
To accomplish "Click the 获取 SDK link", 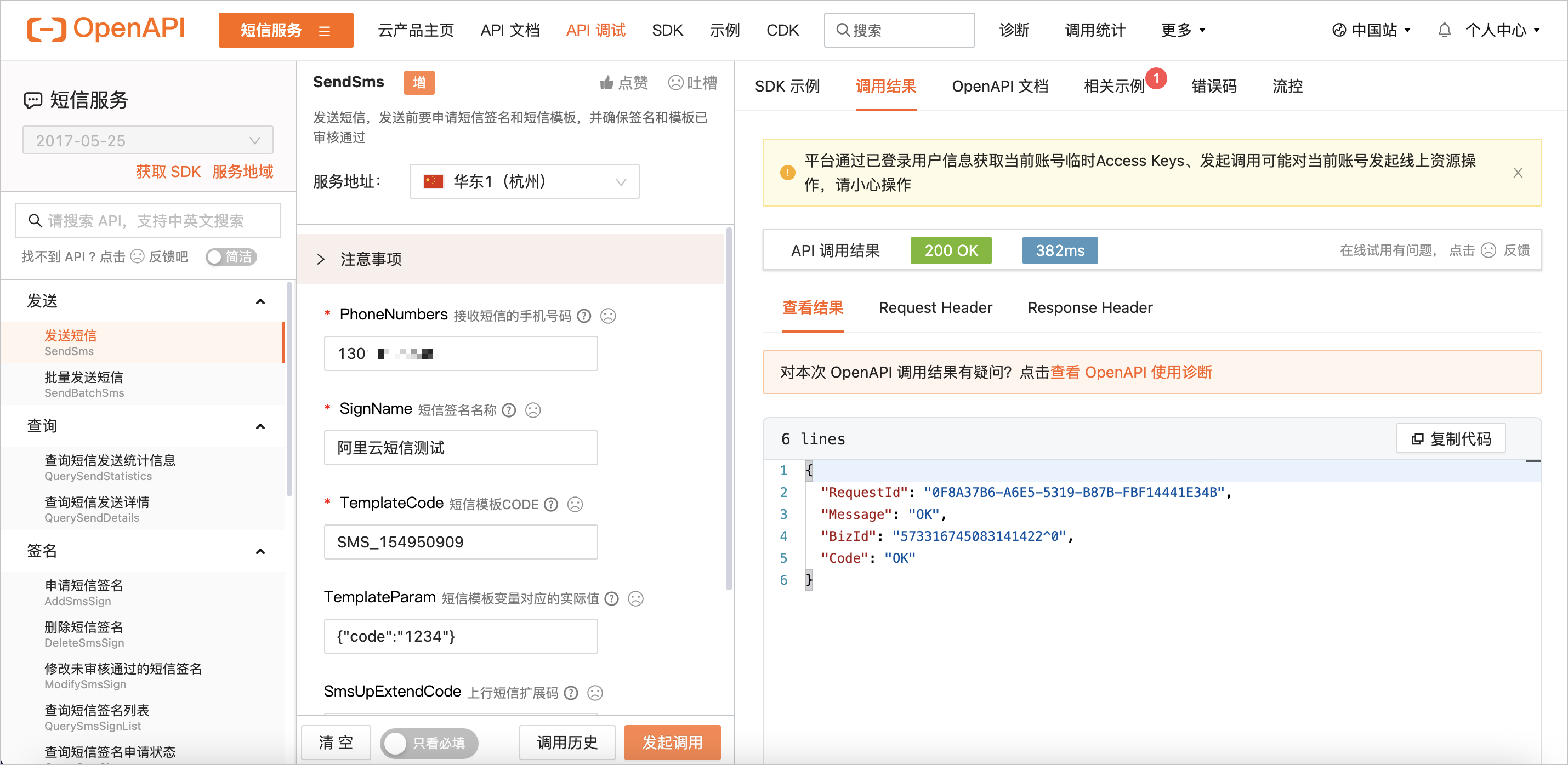I will [x=168, y=172].
